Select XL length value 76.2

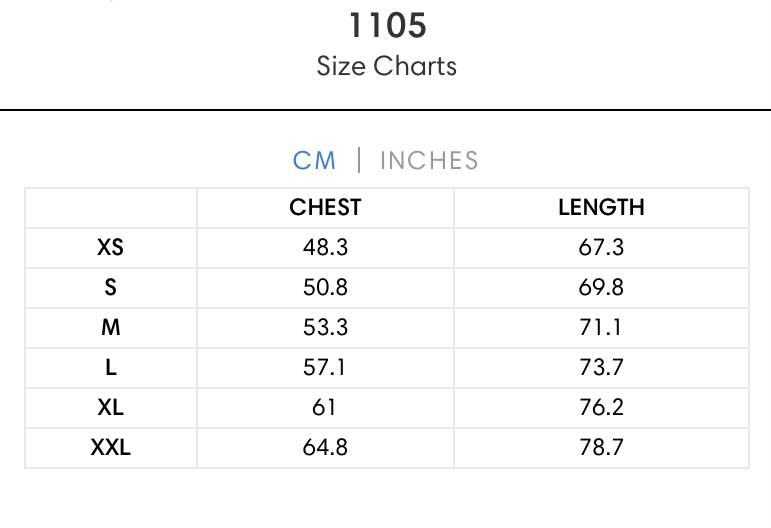pyautogui.click(x=601, y=408)
